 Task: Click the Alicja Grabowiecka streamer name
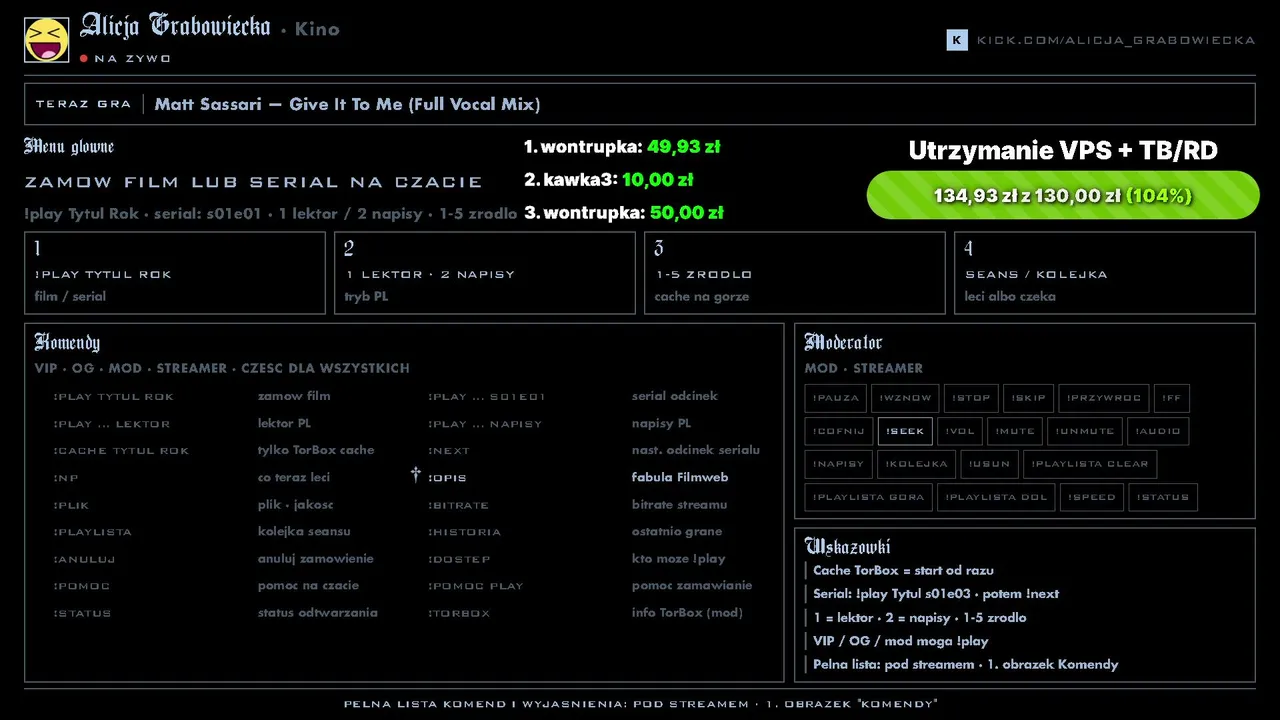click(x=175, y=27)
